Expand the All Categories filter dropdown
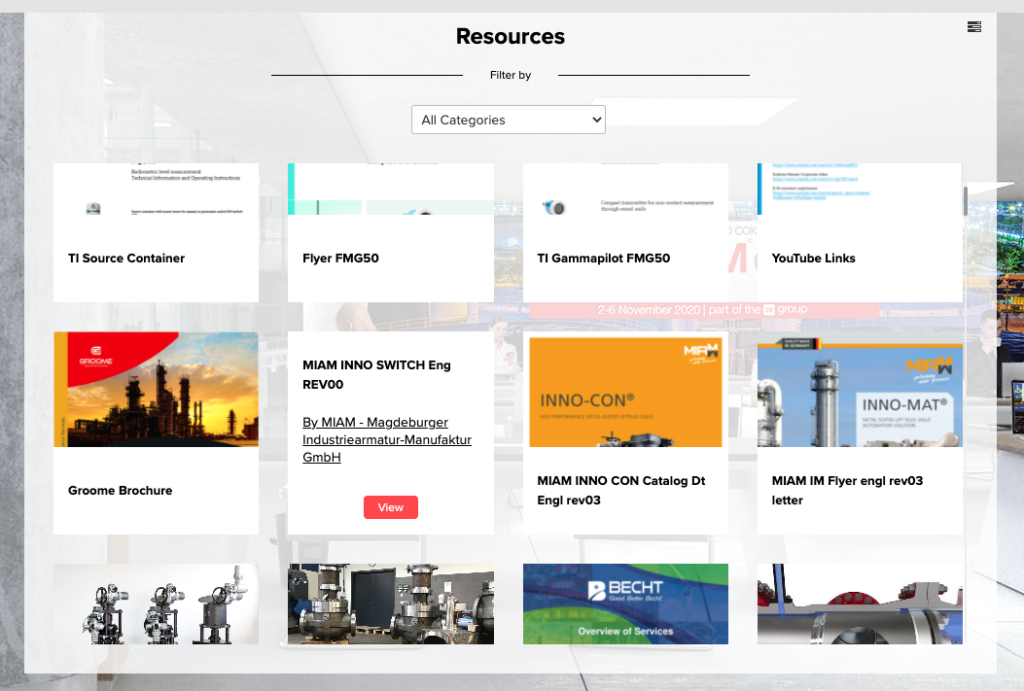Screen dimensions: 1024x691 tap(508, 120)
